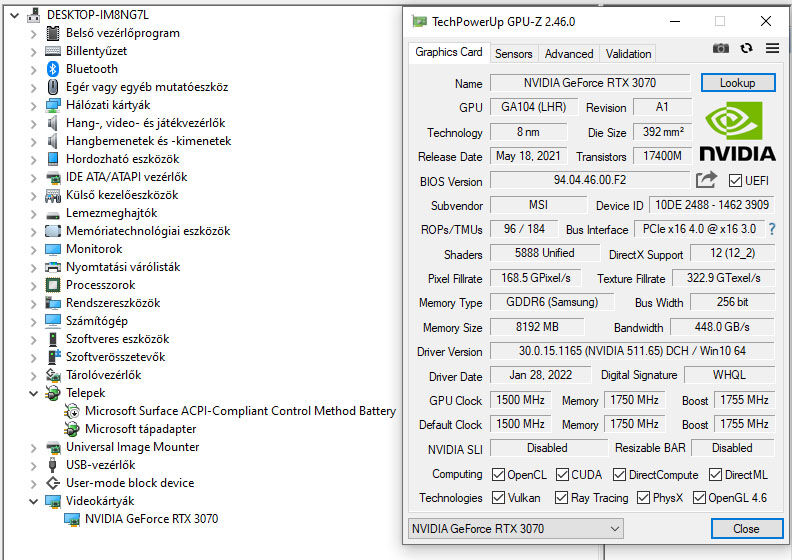Screen dimensions: 792x560
Task: Select Microsoft tápadapter tree item
Action: pyautogui.click(x=140, y=429)
